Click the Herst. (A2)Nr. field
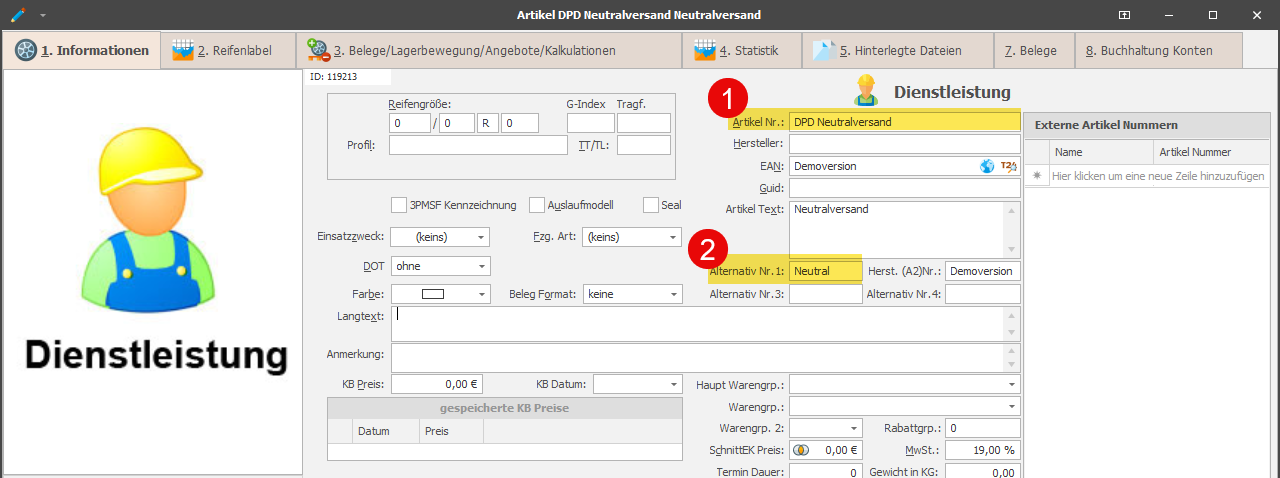Viewport: 1280px width, 478px height. pyautogui.click(x=983, y=271)
